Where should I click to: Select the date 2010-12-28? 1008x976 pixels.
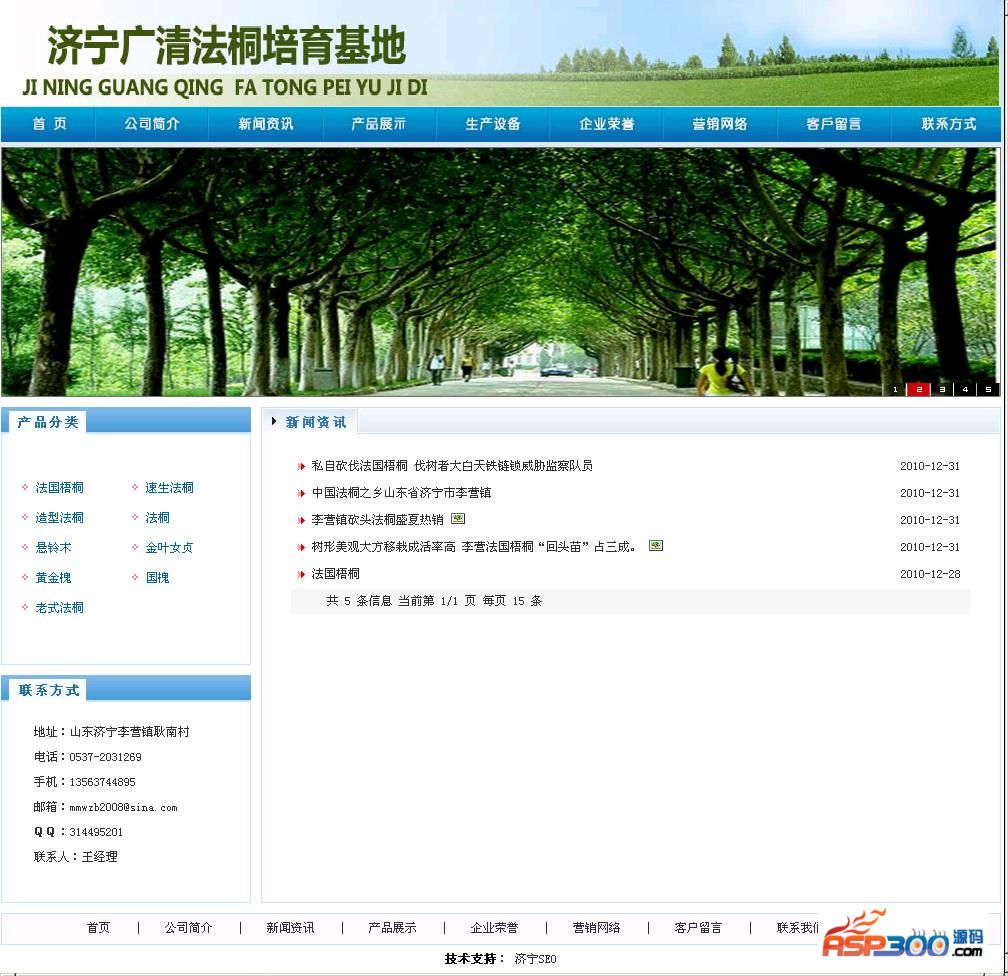click(930, 574)
